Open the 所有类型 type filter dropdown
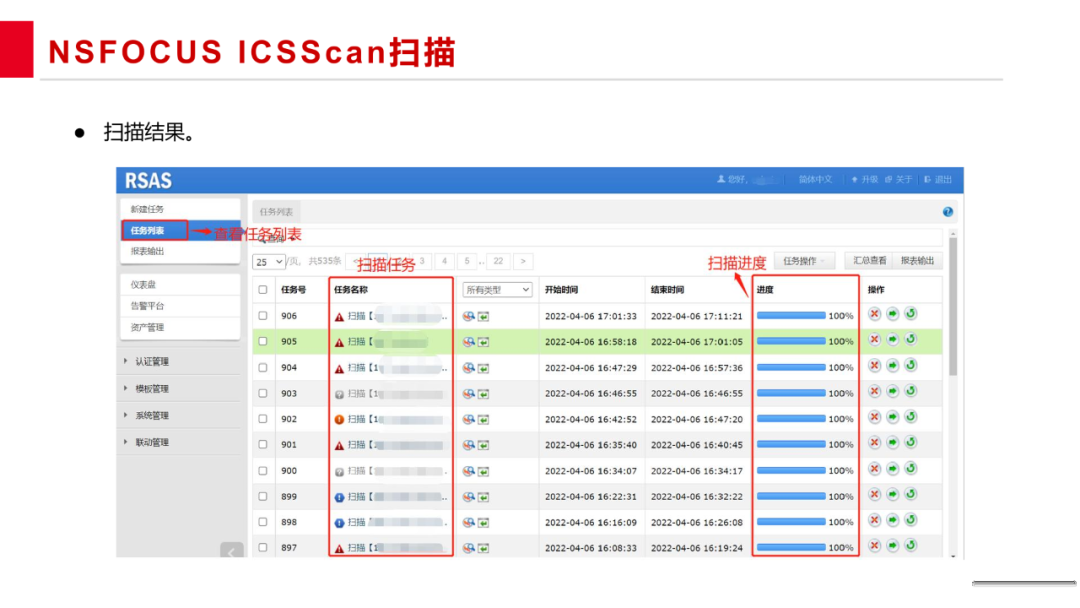Image resolution: width=1080 pixels, height=608 pixels. (497, 290)
